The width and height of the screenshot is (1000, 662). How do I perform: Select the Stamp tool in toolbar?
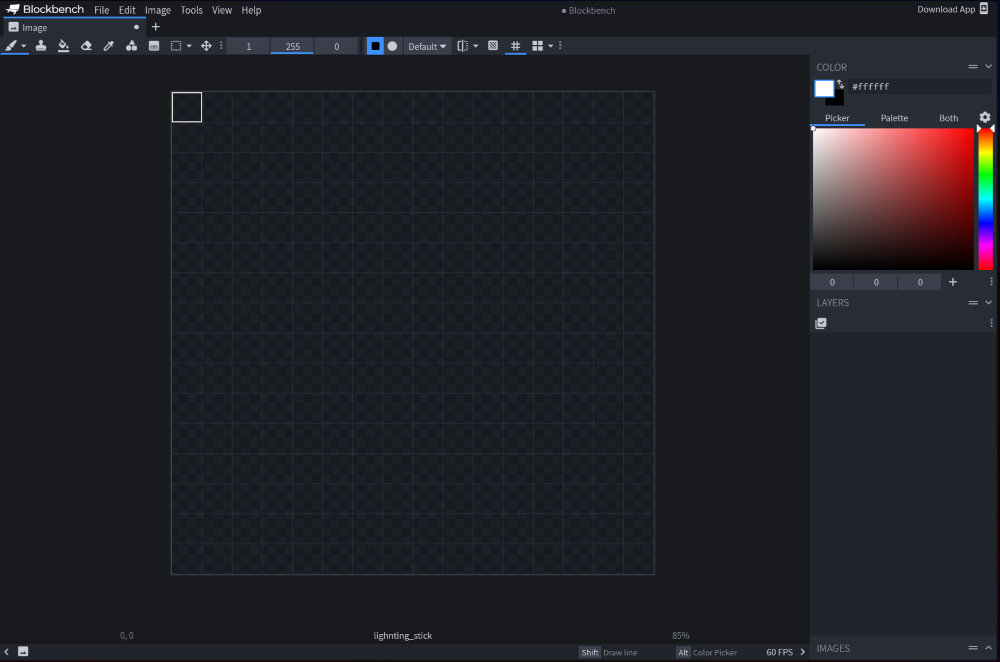(x=41, y=46)
